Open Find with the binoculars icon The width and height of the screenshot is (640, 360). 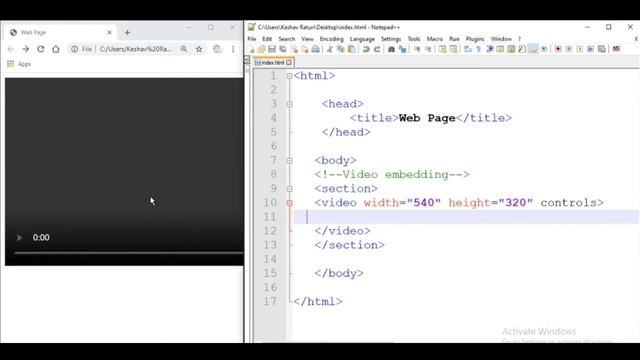click(391, 49)
